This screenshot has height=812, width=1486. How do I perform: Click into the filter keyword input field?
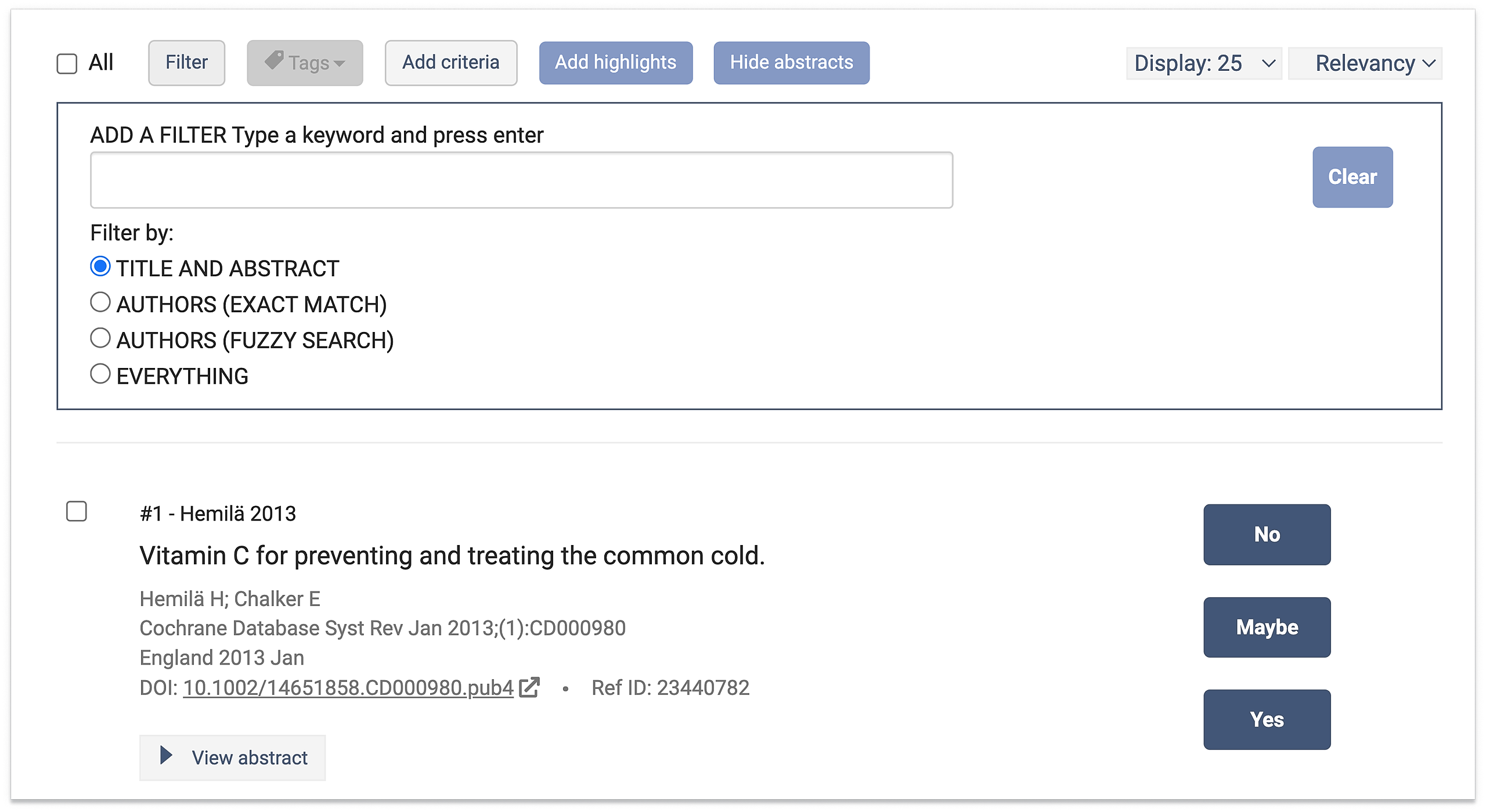point(521,180)
